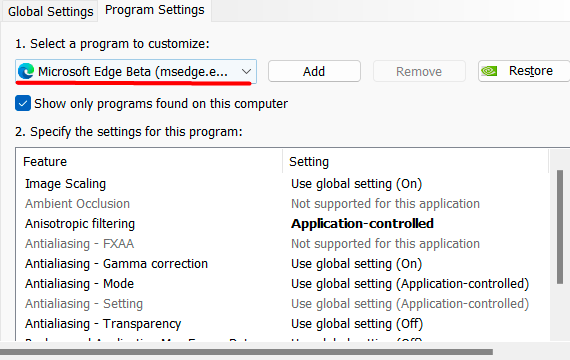
Task: Click the NVIDIA logo on Restore button
Action: tap(489, 71)
